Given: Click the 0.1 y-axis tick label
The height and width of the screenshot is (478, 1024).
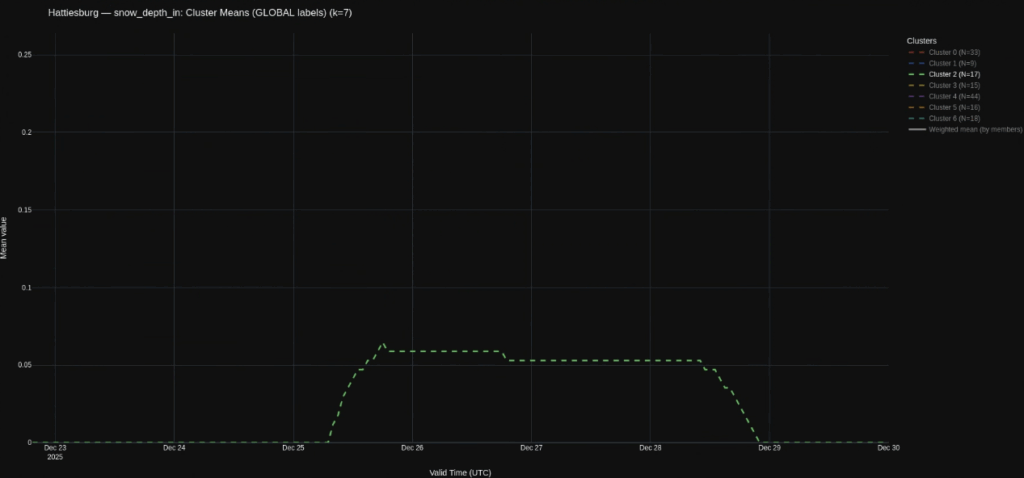Looking at the screenshot, I should pyautogui.click(x=29, y=288).
